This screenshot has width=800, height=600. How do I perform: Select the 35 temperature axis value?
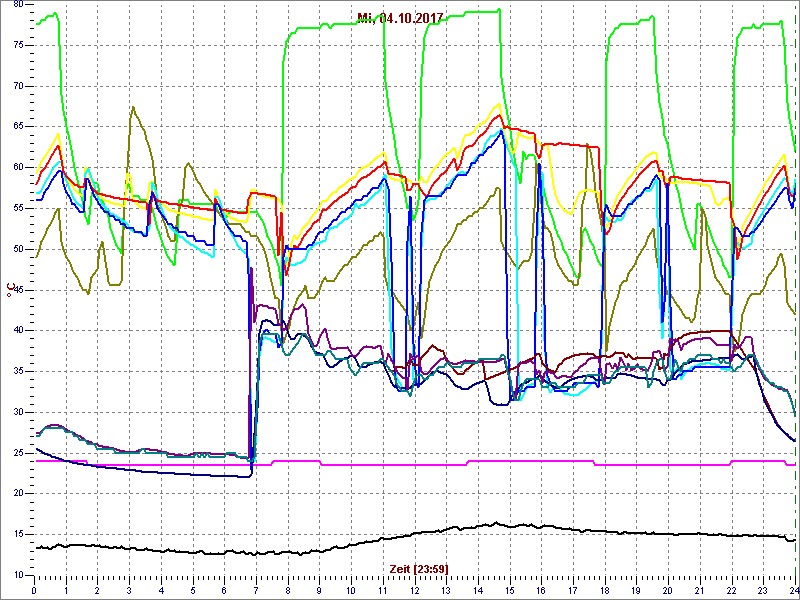[x=18, y=371]
